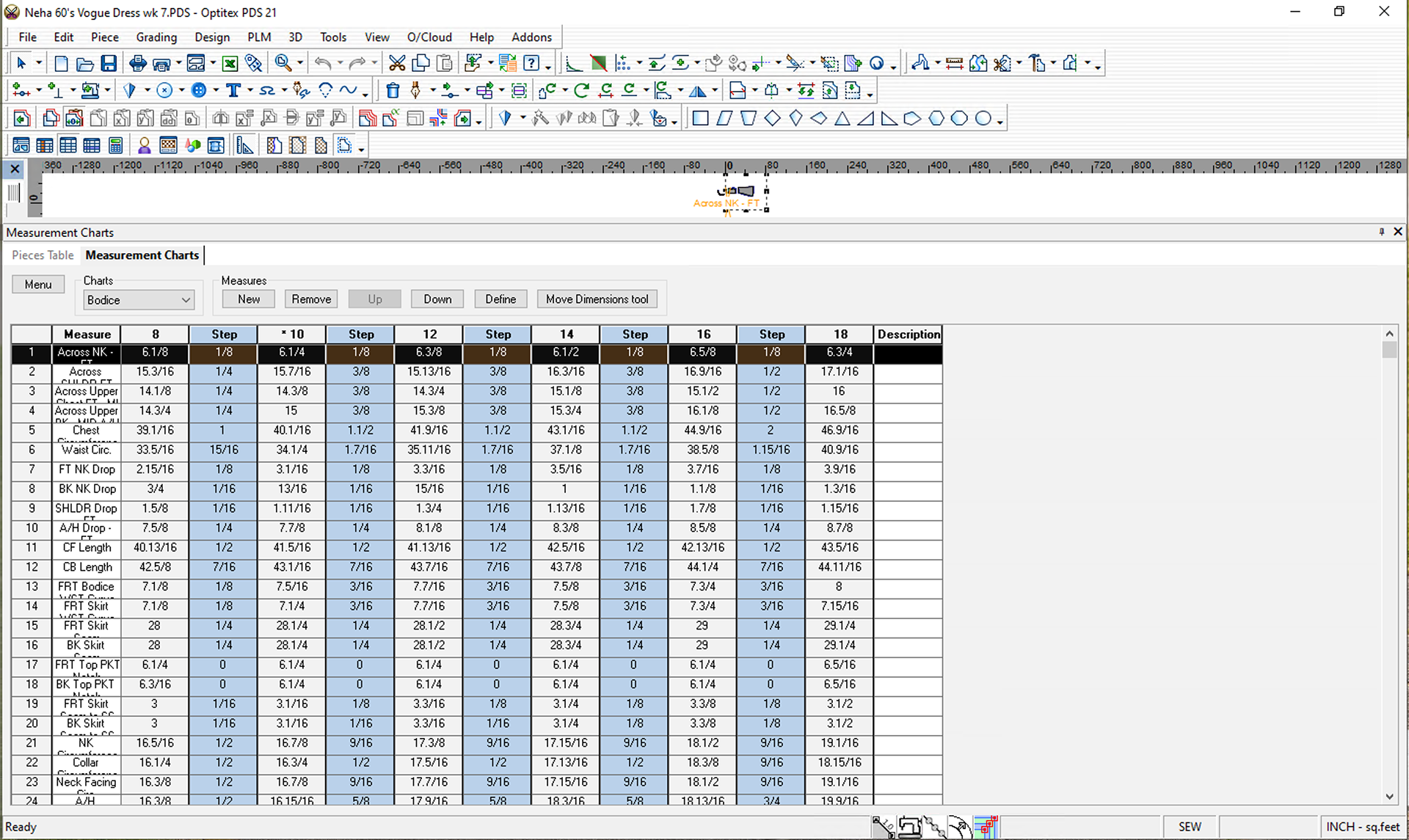Expand the zoom tool dropdown arrow
This screenshot has height=840, width=1409.
click(x=300, y=64)
